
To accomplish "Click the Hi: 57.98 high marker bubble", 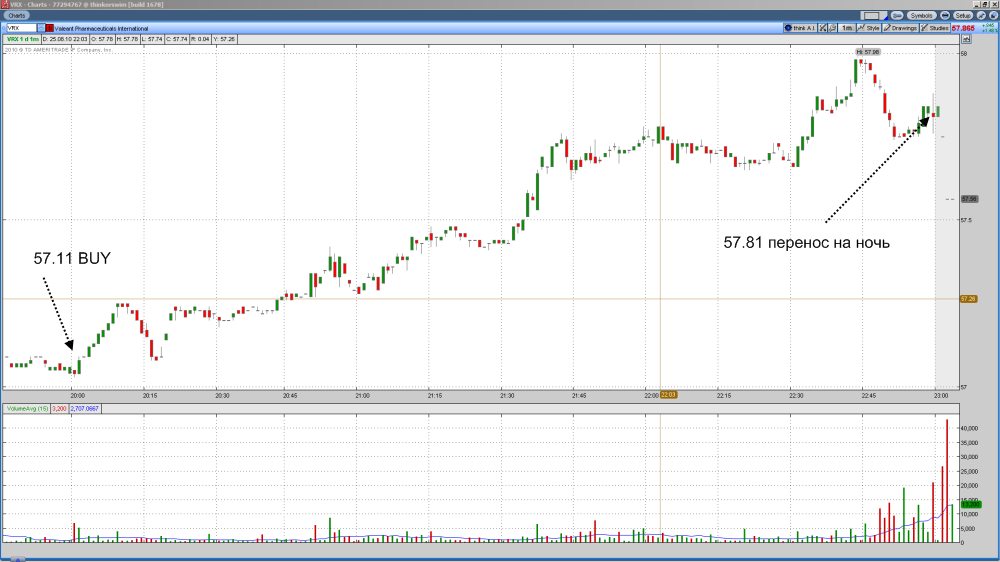I will click(867, 52).
